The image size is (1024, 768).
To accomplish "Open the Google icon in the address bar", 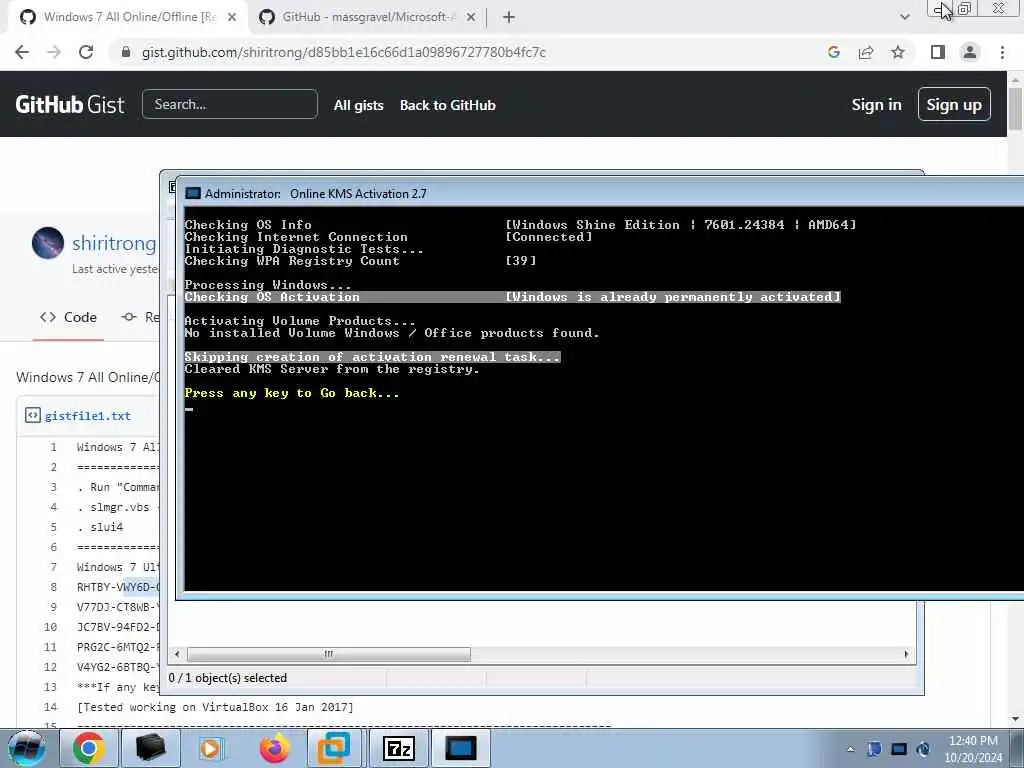I will (833, 52).
